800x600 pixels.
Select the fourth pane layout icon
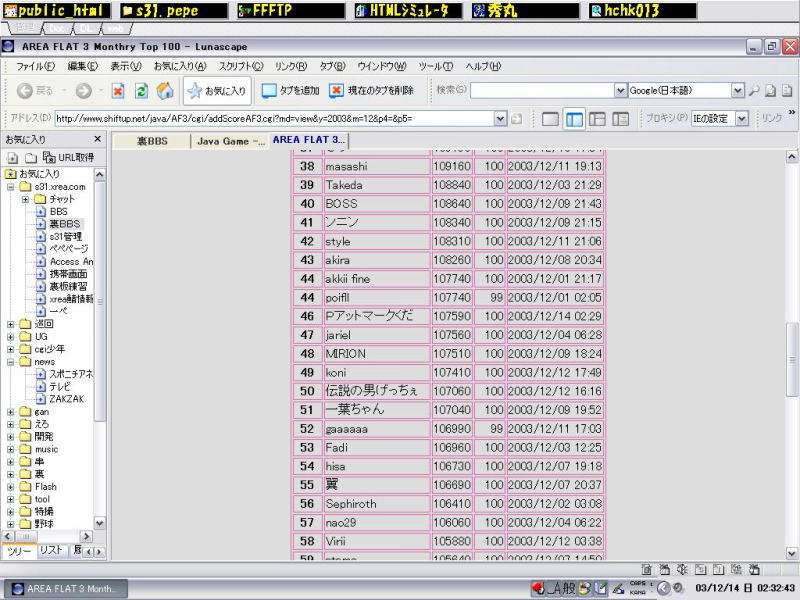click(x=620, y=119)
